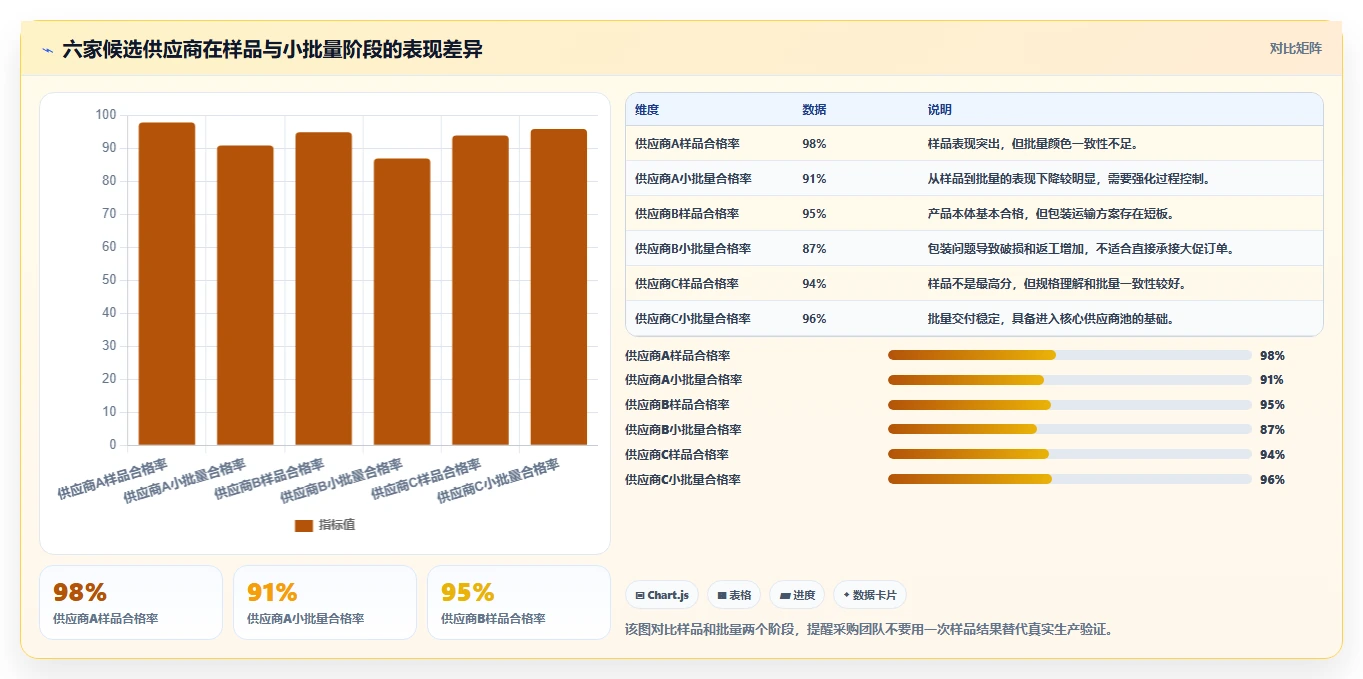This screenshot has height=679, width=1363.
Task: Click the 供应商B小批量合格率 label in the progress list
Action: (683, 430)
